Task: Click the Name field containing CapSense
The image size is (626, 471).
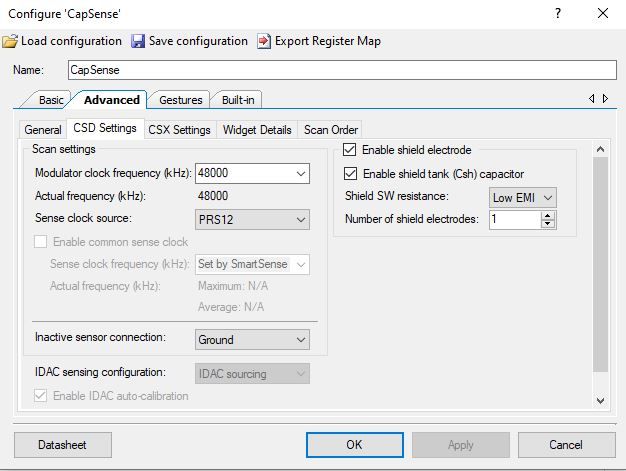Action: click(342, 70)
